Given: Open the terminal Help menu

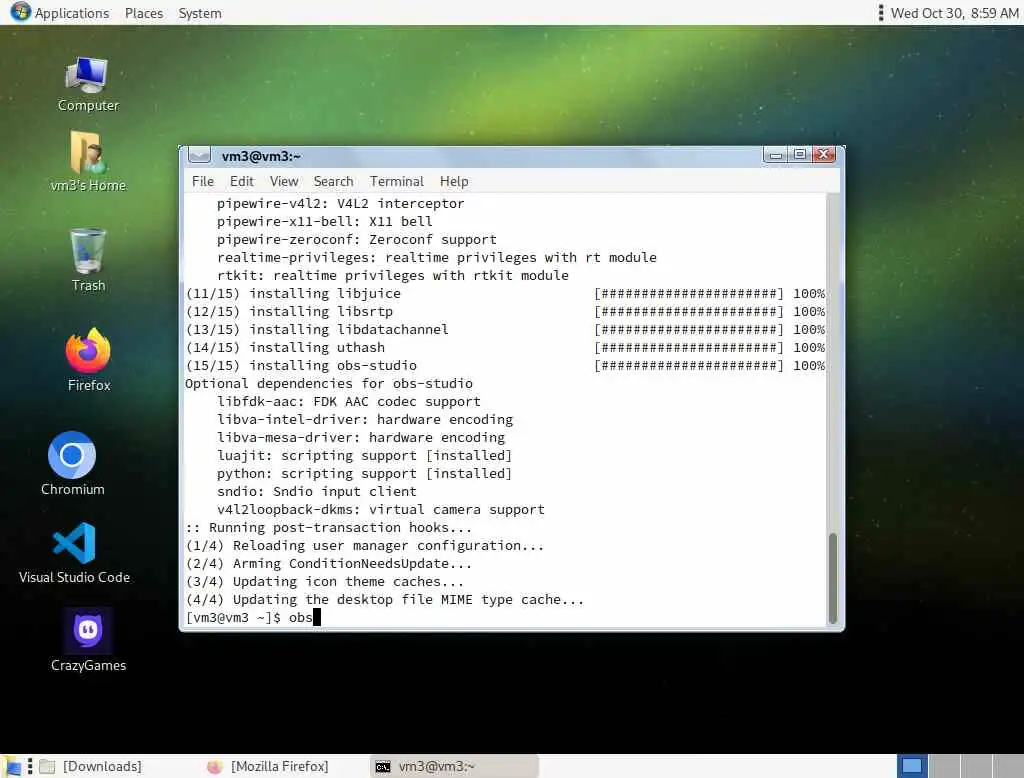Looking at the screenshot, I should (453, 181).
